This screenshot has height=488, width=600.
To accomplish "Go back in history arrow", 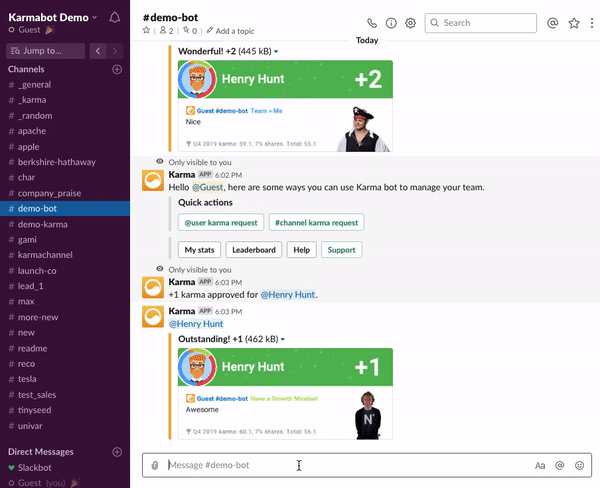I will 98,51.
